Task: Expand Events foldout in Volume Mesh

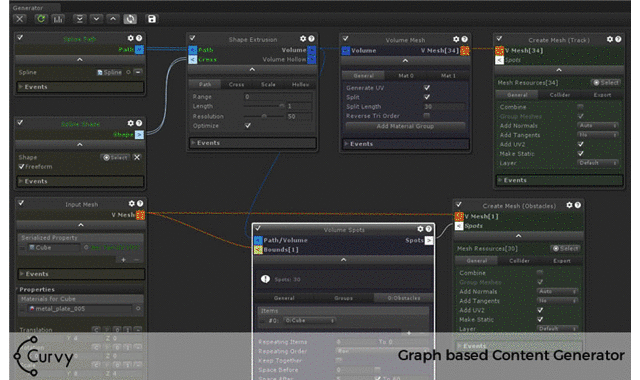Action: coord(405,144)
